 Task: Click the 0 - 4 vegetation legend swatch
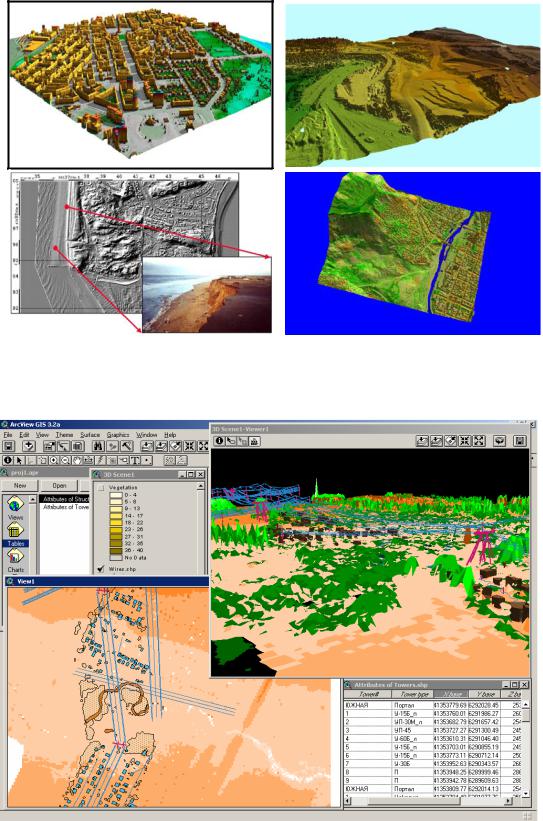point(116,495)
